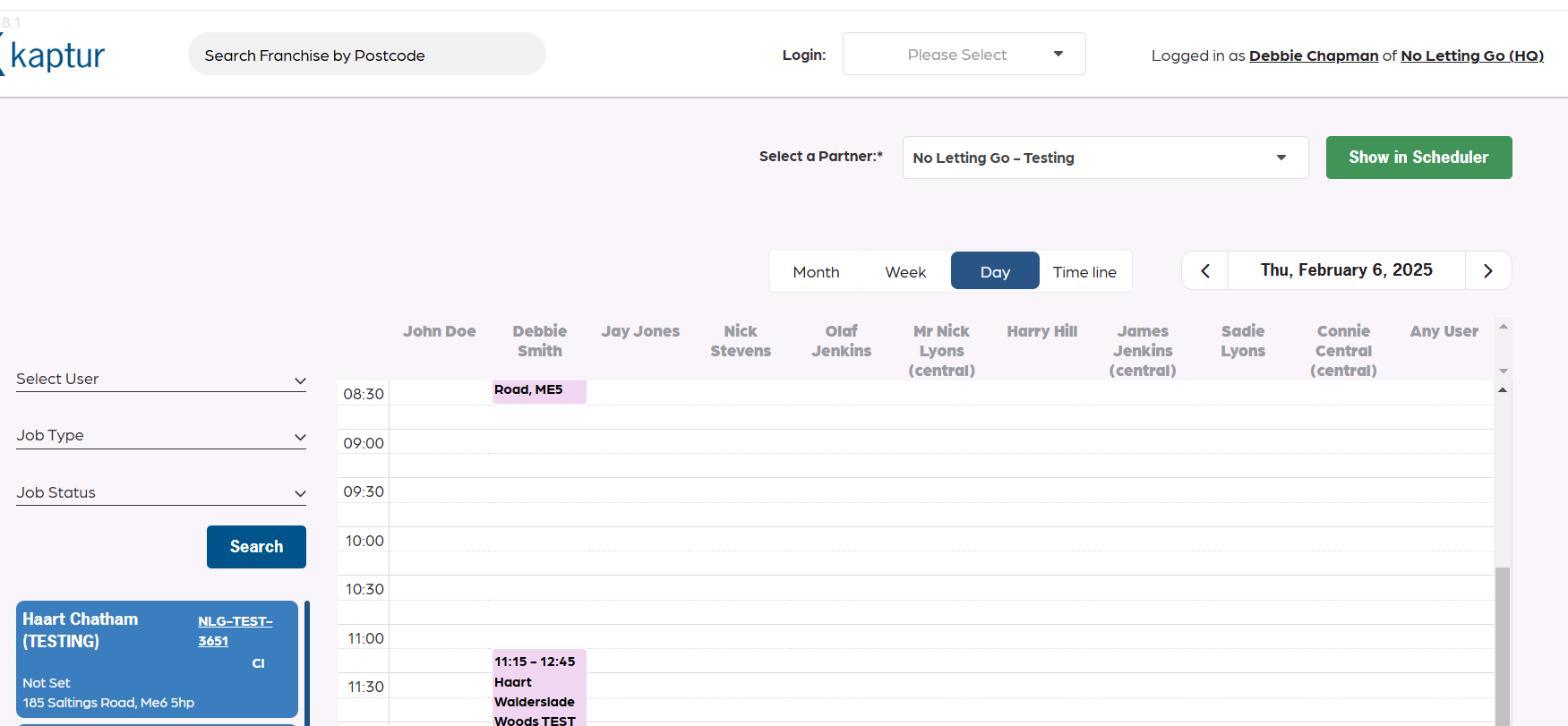The image size is (1568, 726).
Task: Click the blue Search button
Action: [x=256, y=547]
